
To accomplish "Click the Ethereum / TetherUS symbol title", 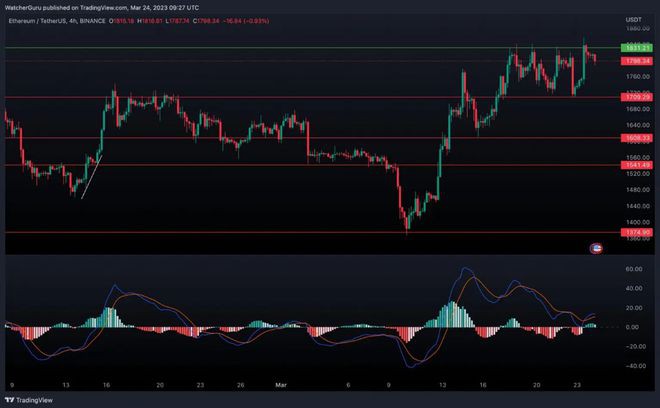I will [38, 20].
